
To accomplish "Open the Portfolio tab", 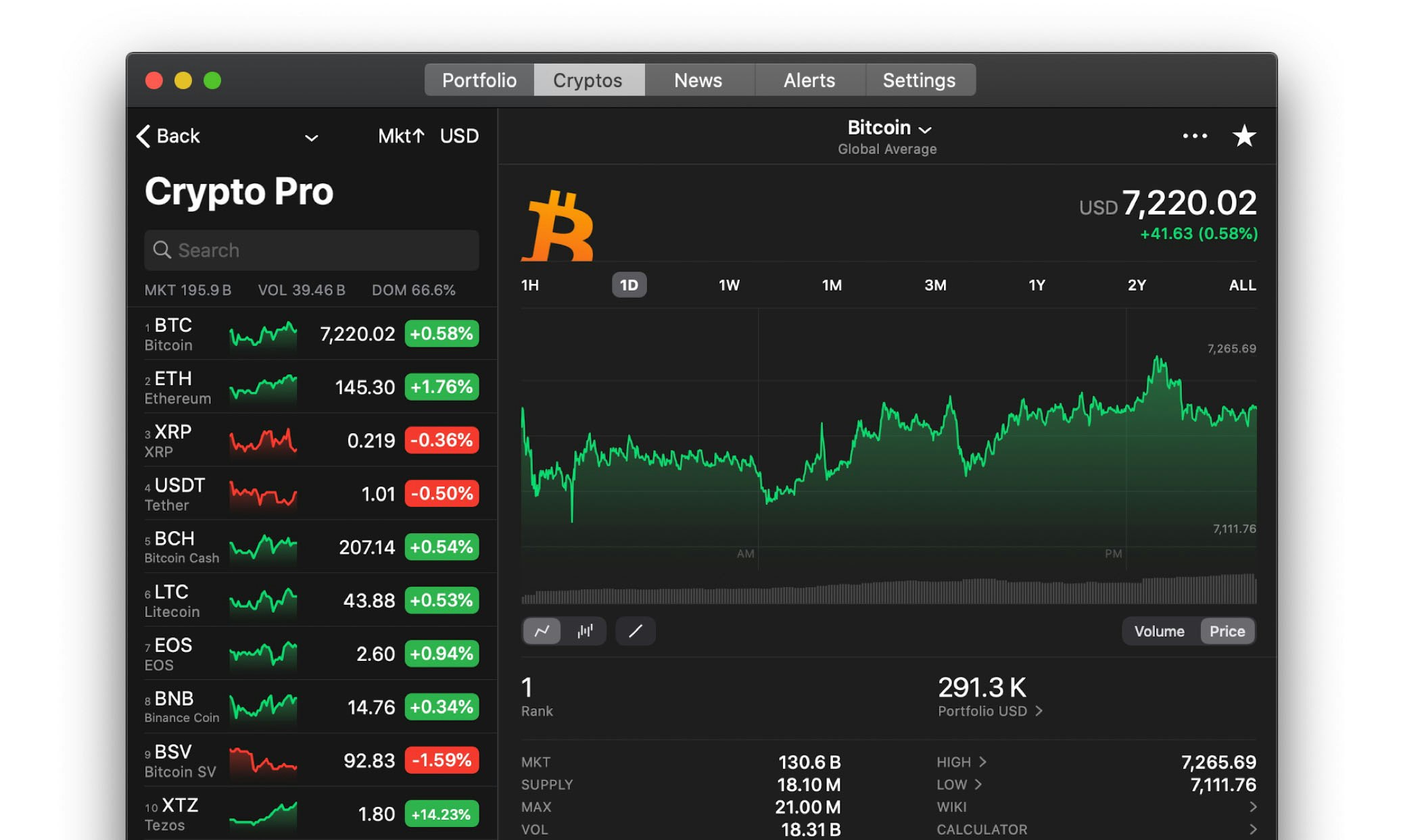I will 479,80.
